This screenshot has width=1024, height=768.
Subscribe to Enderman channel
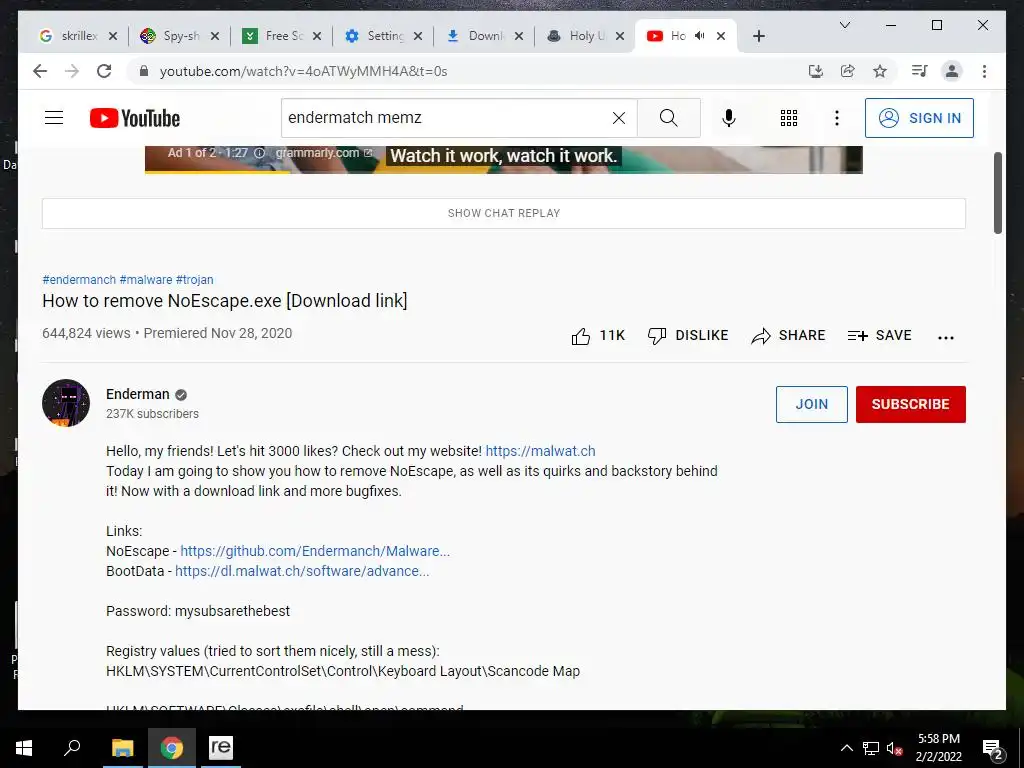[x=910, y=404]
